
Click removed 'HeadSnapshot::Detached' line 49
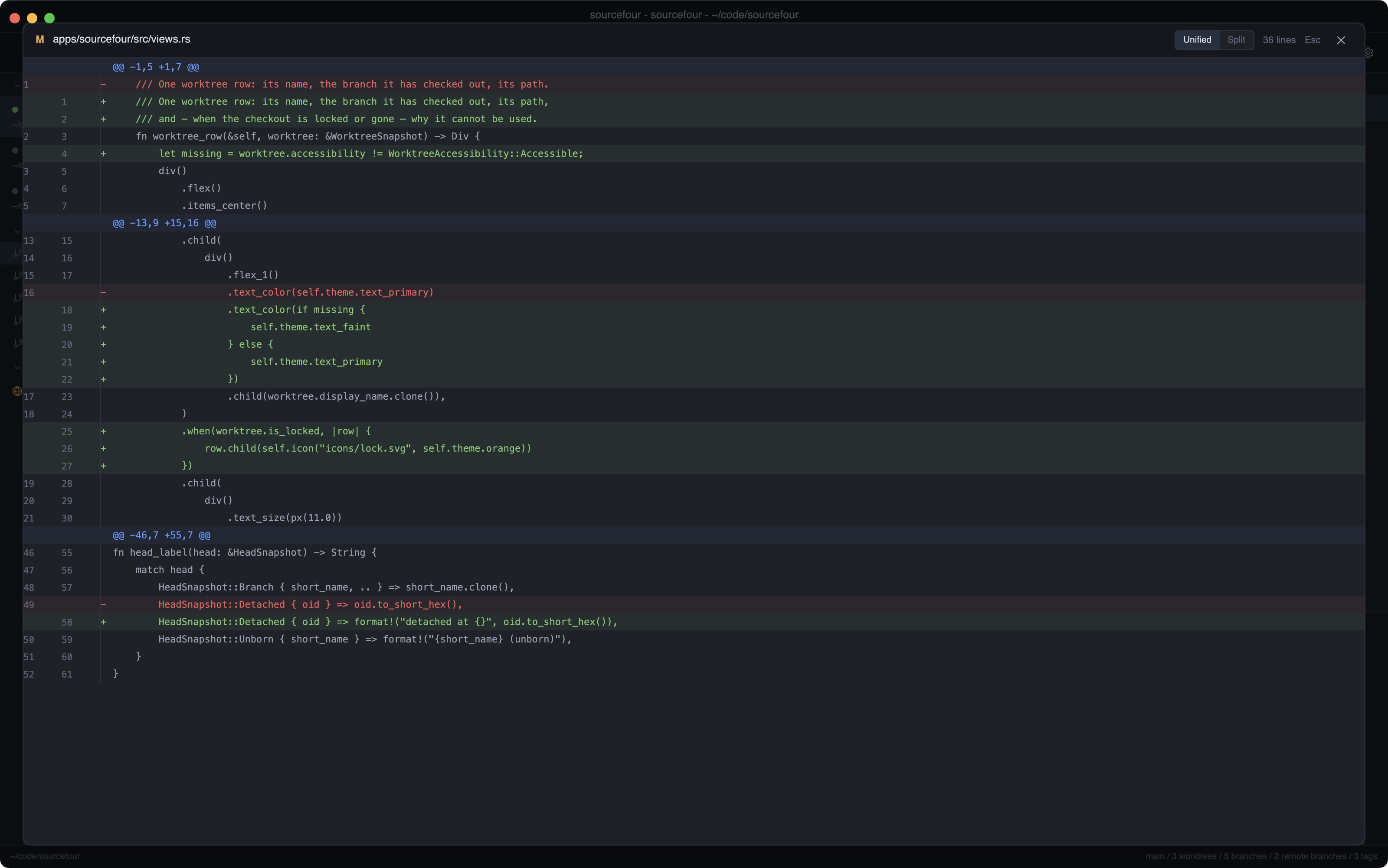694,604
